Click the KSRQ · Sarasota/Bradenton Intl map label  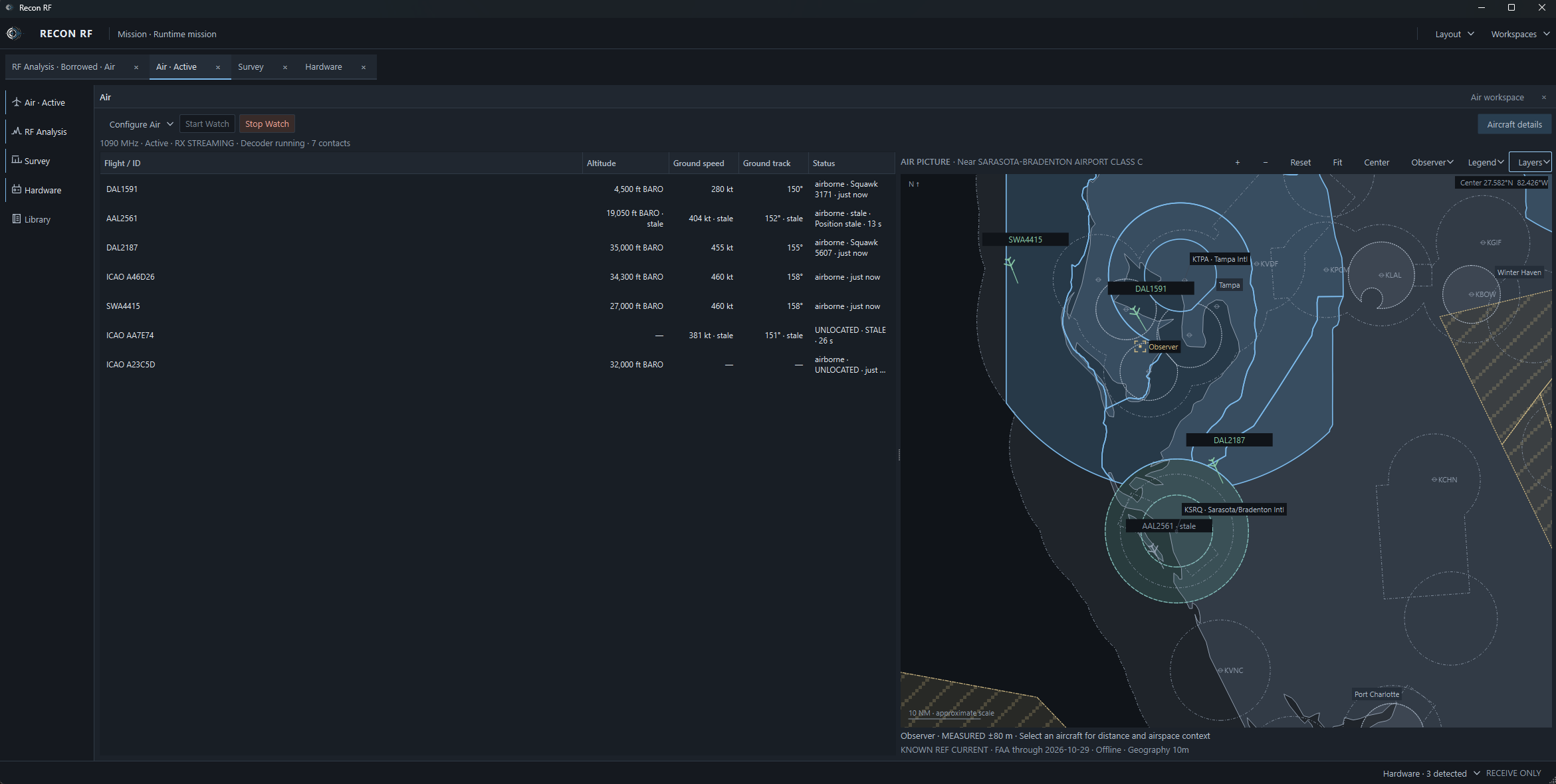point(1234,510)
